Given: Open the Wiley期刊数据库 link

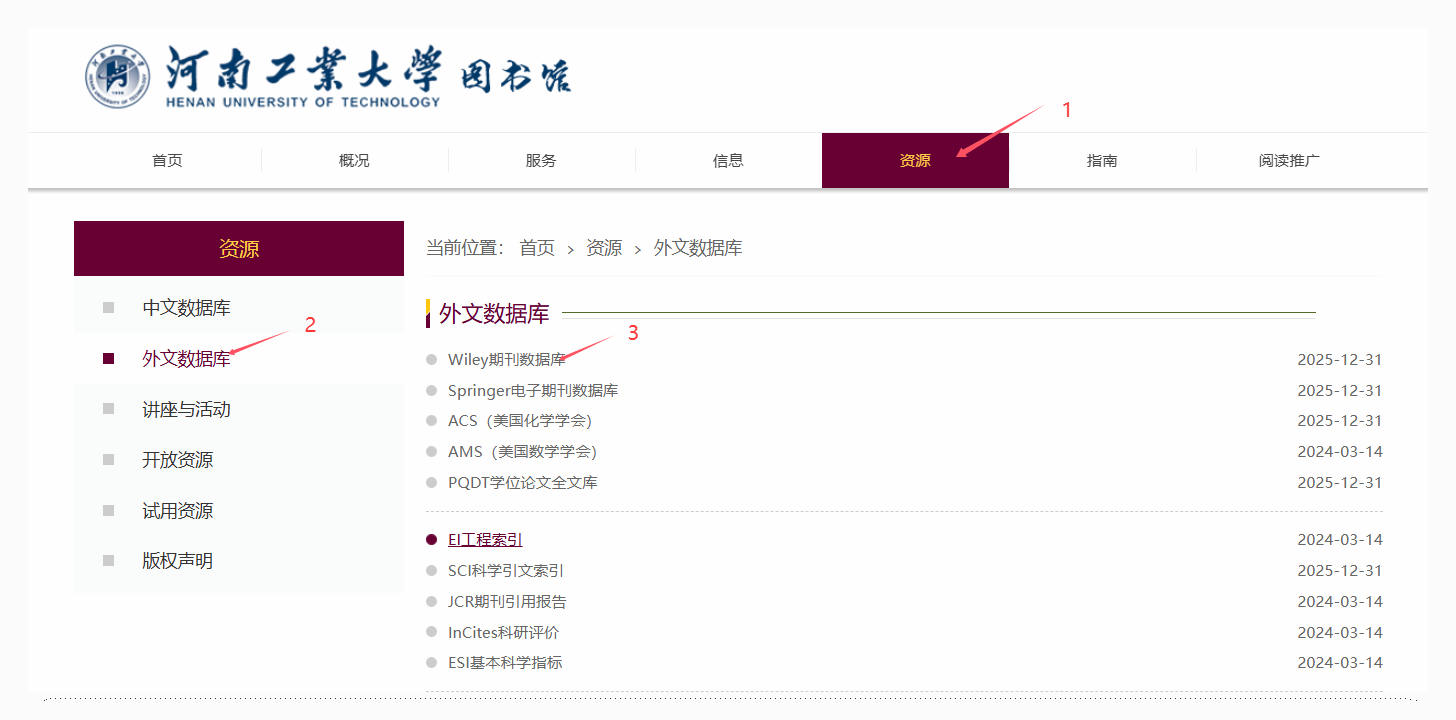Looking at the screenshot, I should (506, 360).
